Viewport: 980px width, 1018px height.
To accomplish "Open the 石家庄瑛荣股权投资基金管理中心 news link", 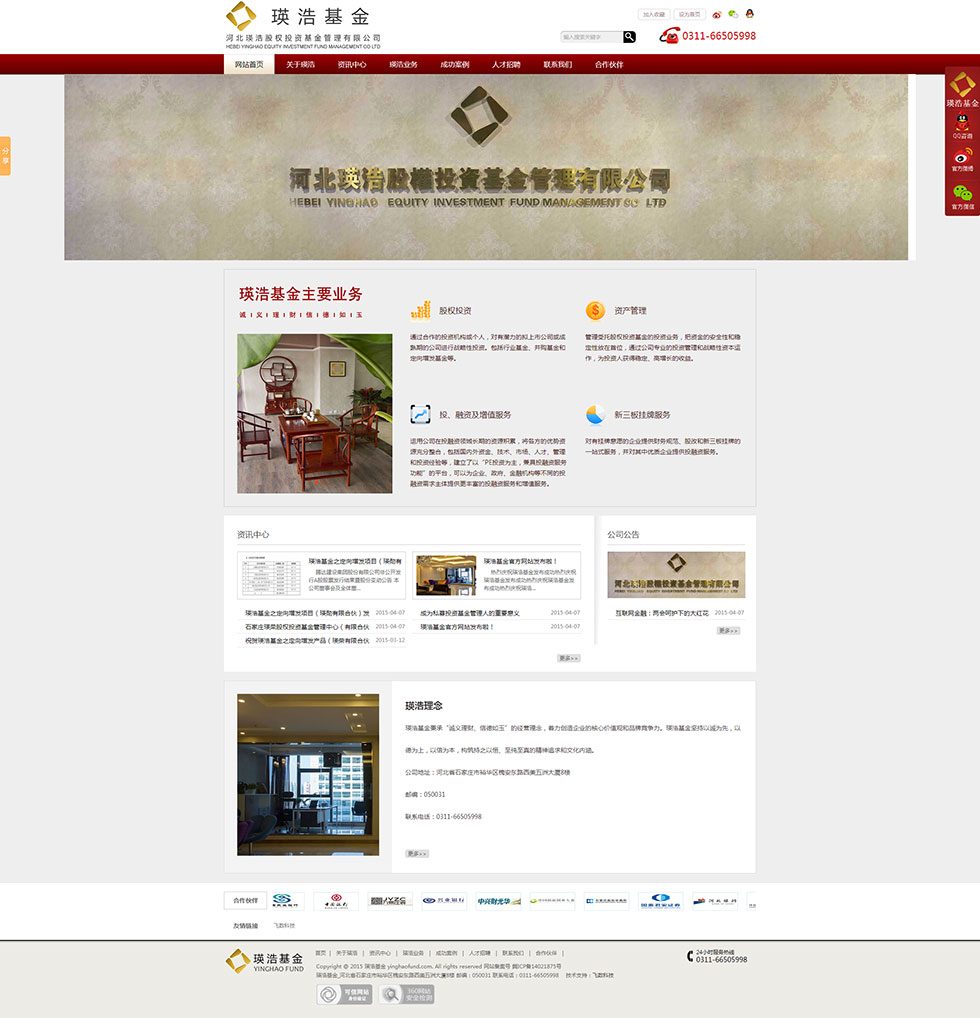I will (307, 627).
